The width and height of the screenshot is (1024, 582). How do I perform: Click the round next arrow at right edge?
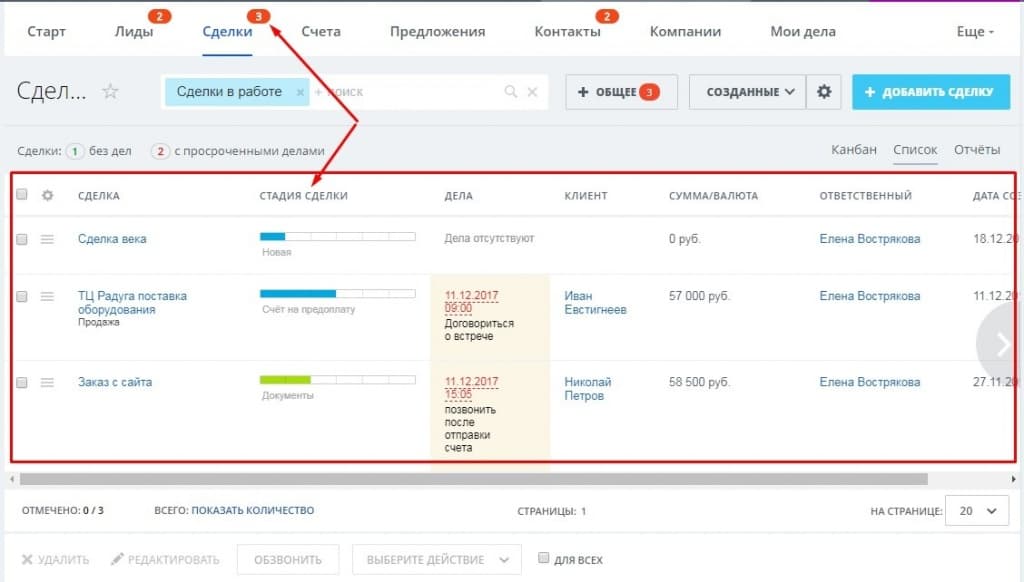tap(1002, 343)
